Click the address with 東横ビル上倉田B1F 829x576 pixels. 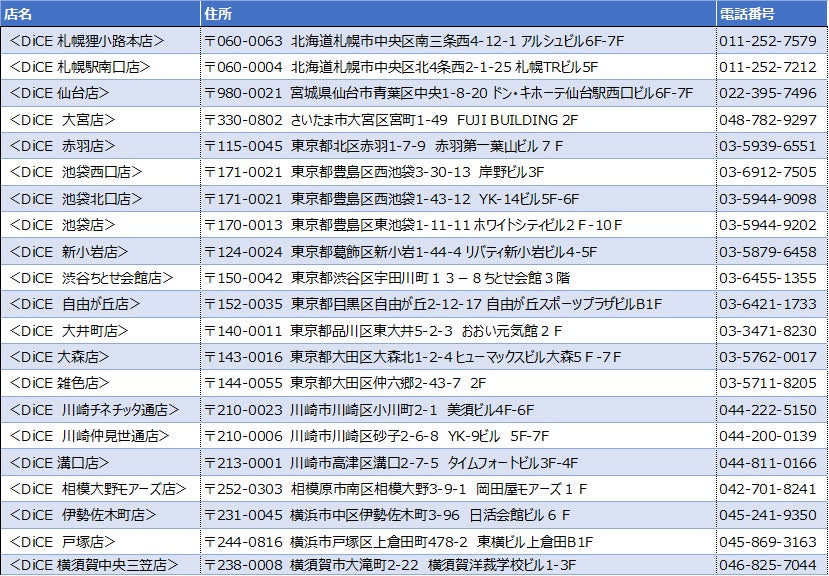click(x=458, y=541)
